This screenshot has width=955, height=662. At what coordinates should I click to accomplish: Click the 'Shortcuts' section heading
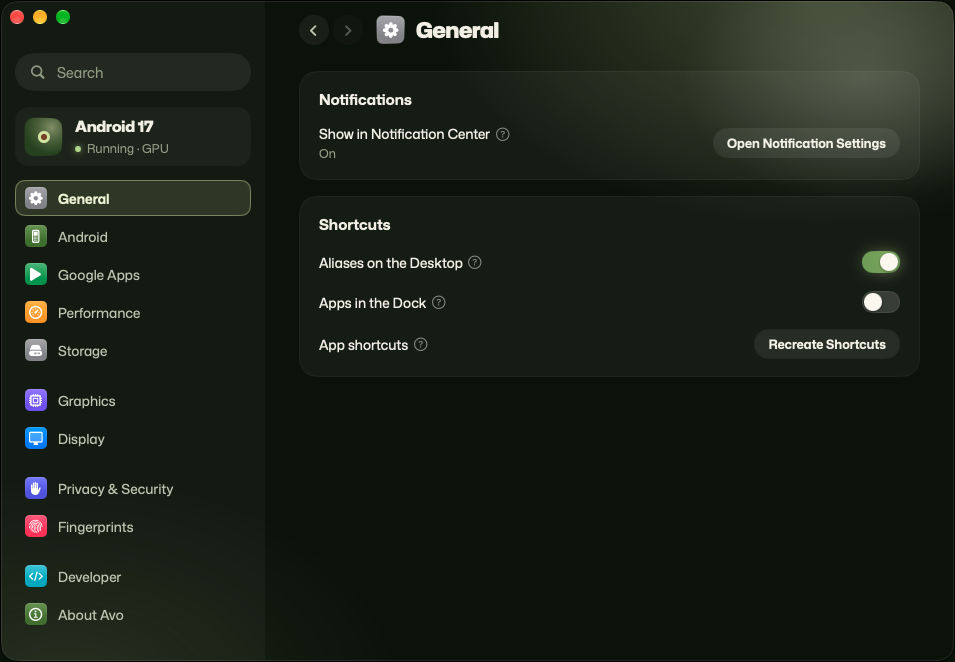(354, 225)
